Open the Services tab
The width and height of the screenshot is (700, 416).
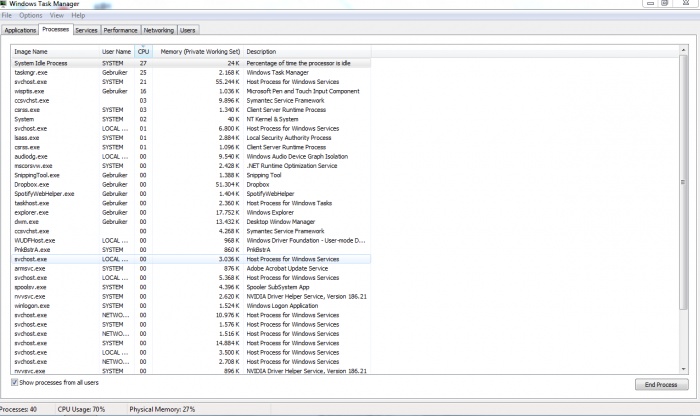[x=86, y=31]
